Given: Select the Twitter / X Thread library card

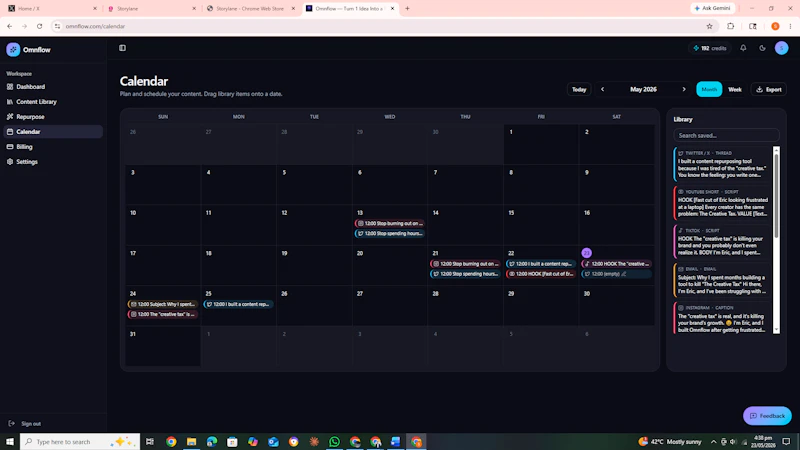Looking at the screenshot, I should click(x=722, y=164).
